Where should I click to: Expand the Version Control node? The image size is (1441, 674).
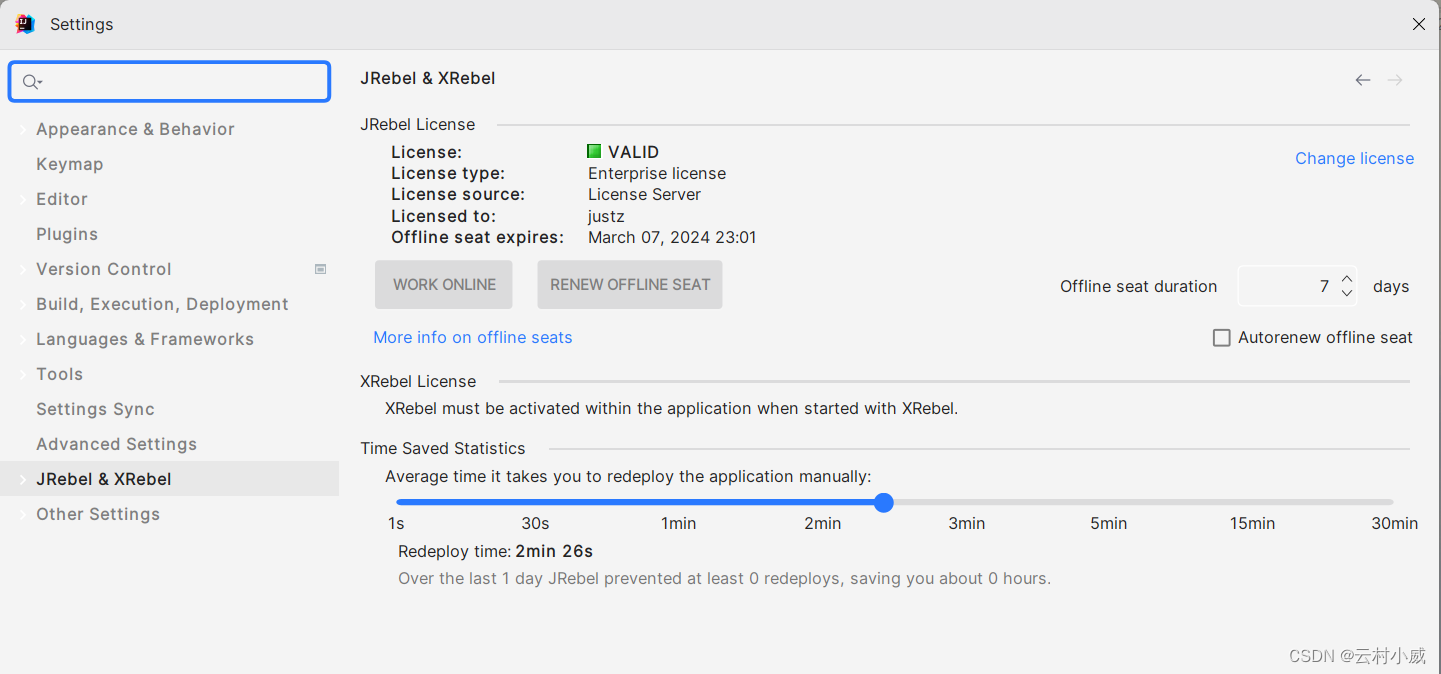click(x=22, y=269)
